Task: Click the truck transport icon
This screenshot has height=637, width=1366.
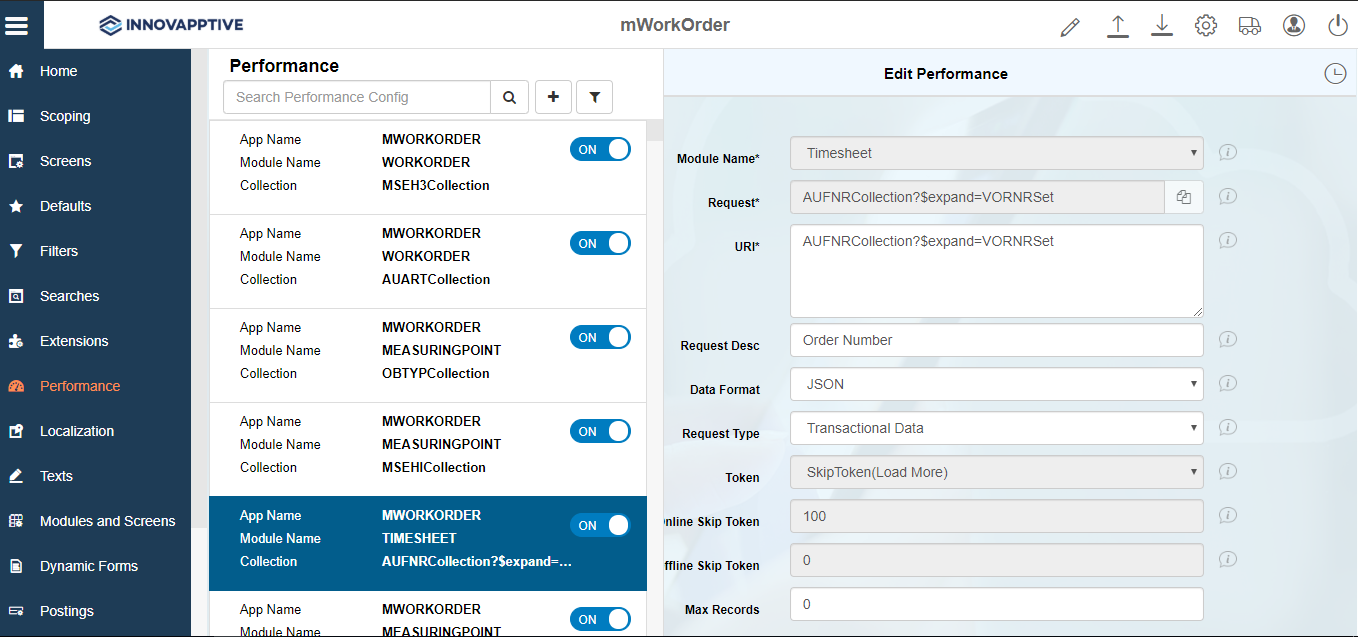Action: coord(1249,26)
